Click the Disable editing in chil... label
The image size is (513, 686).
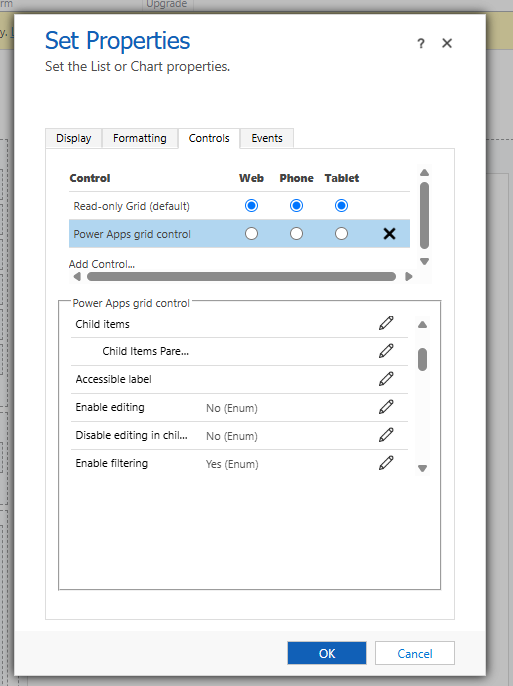[131, 435]
